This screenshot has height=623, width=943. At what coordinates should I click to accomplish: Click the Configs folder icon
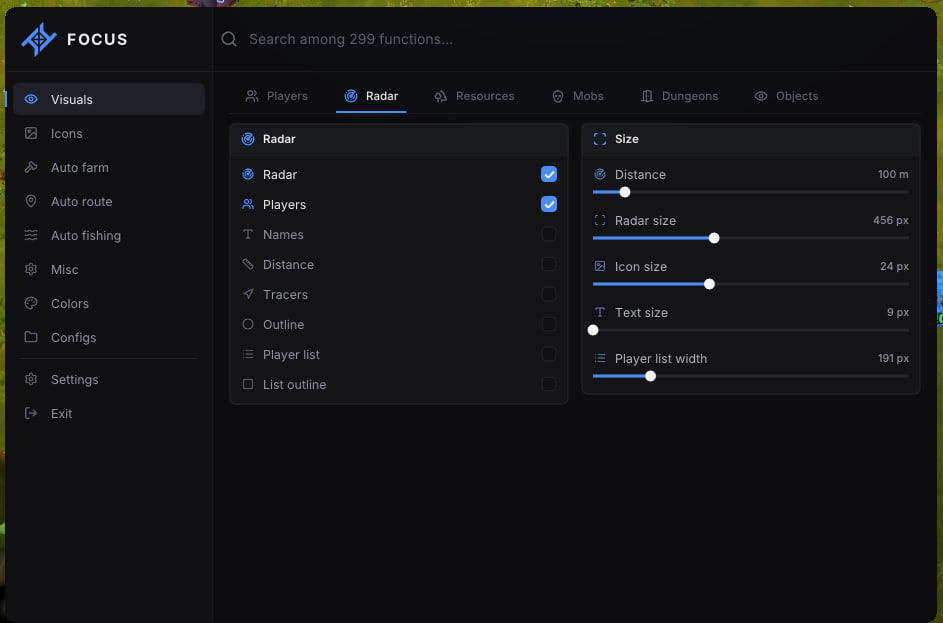[x=31, y=337]
